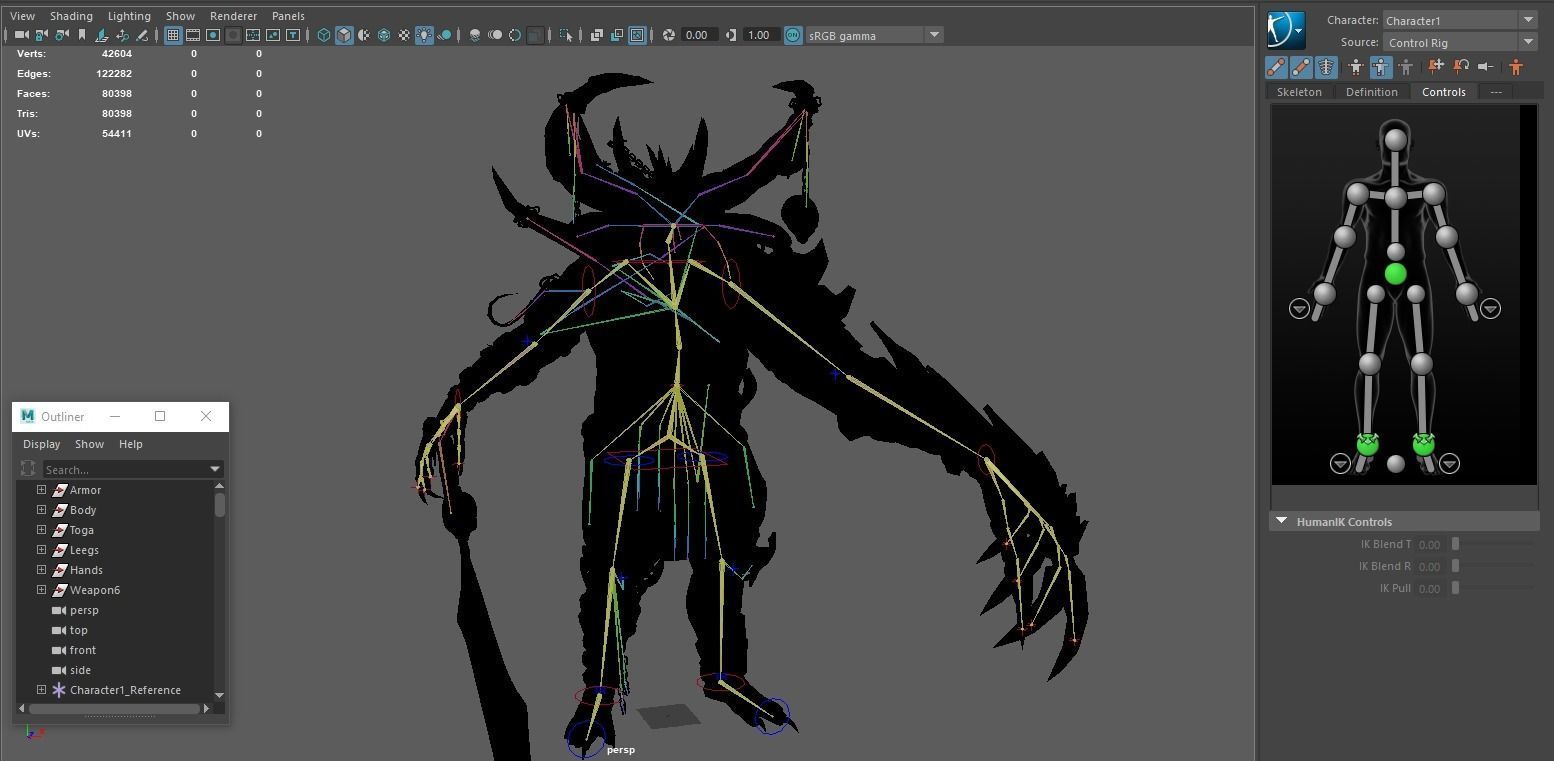Select the Body node in Outliner
The width and height of the screenshot is (1554, 761).
point(83,510)
